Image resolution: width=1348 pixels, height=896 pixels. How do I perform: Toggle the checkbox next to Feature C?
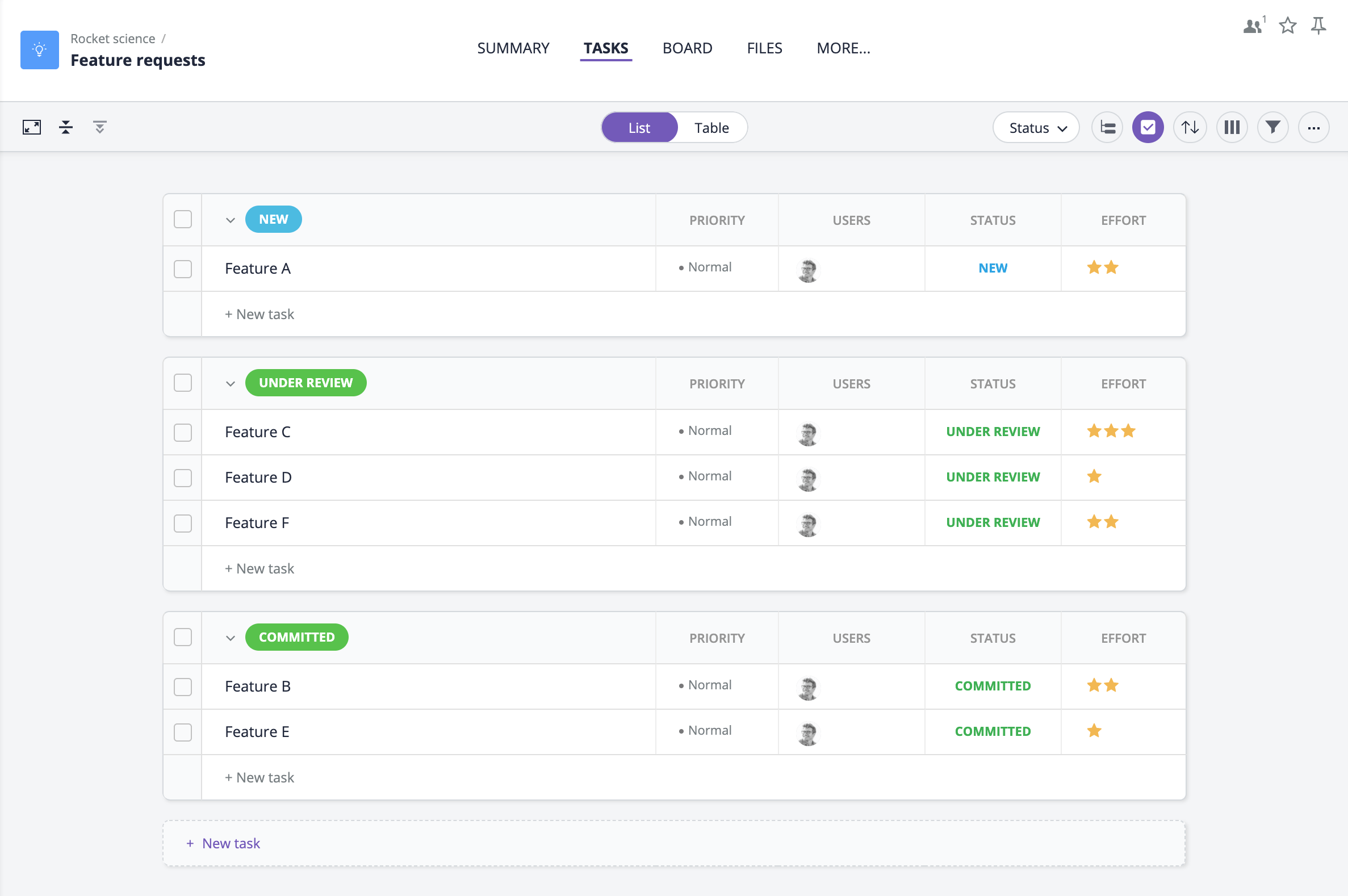[183, 431]
